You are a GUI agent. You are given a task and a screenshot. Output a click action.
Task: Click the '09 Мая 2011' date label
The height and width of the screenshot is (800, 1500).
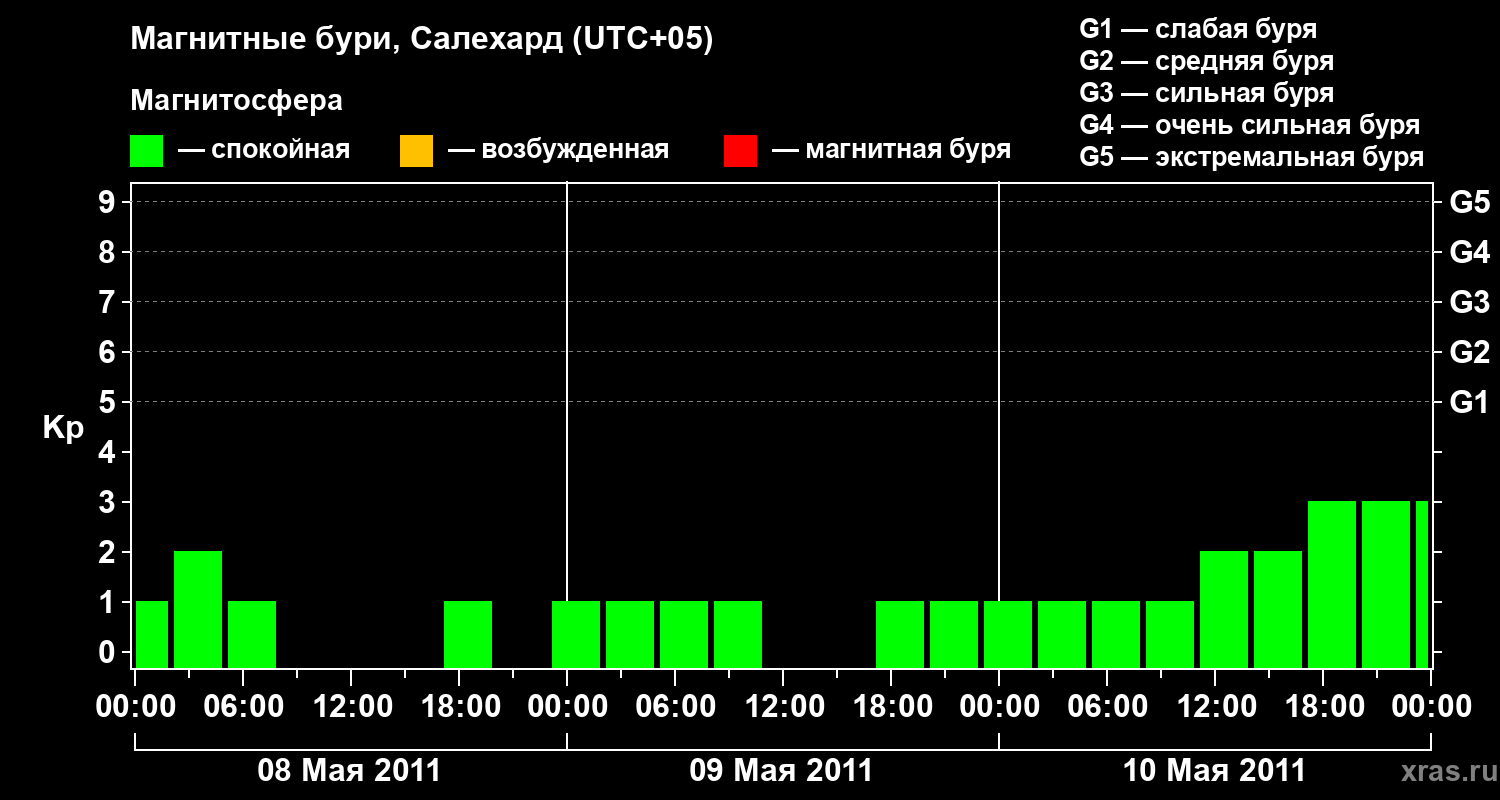pos(781,771)
